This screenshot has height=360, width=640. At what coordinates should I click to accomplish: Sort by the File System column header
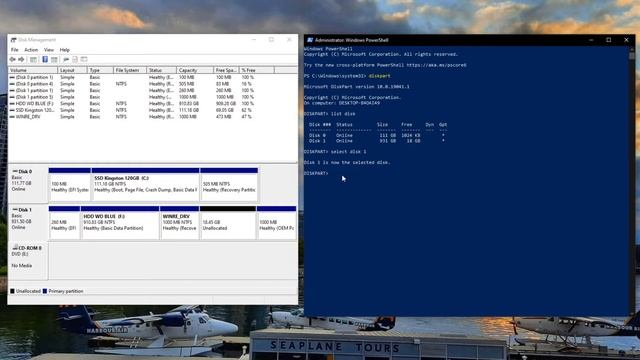pos(130,70)
